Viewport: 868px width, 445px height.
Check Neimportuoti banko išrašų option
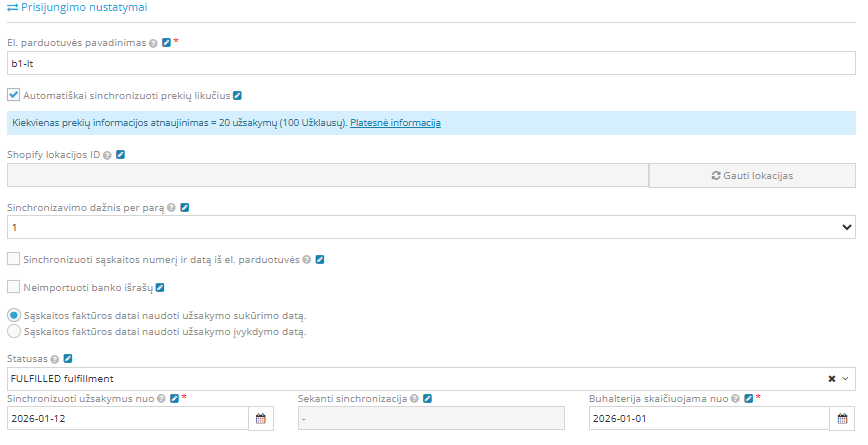point(13,288)
